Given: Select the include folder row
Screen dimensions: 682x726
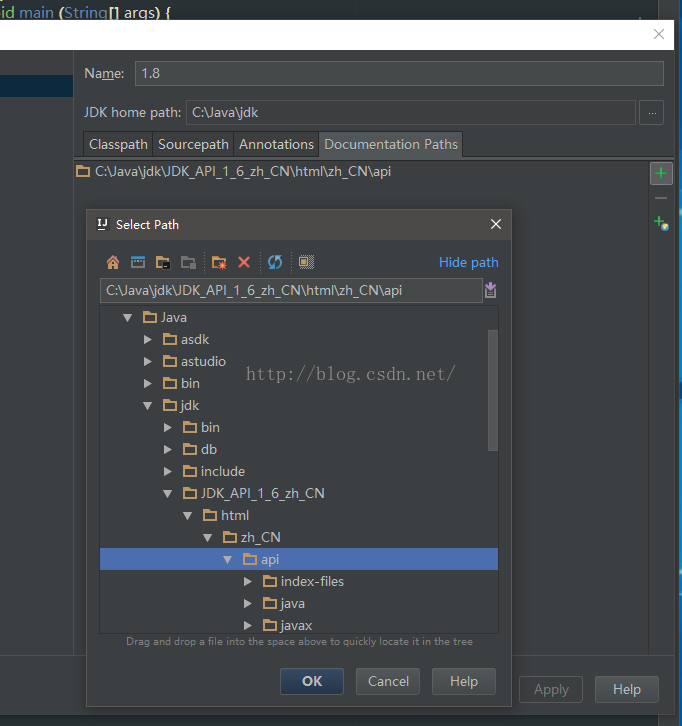Looking at the screenshot, I should pyautogui.click(x=299, y=471).
